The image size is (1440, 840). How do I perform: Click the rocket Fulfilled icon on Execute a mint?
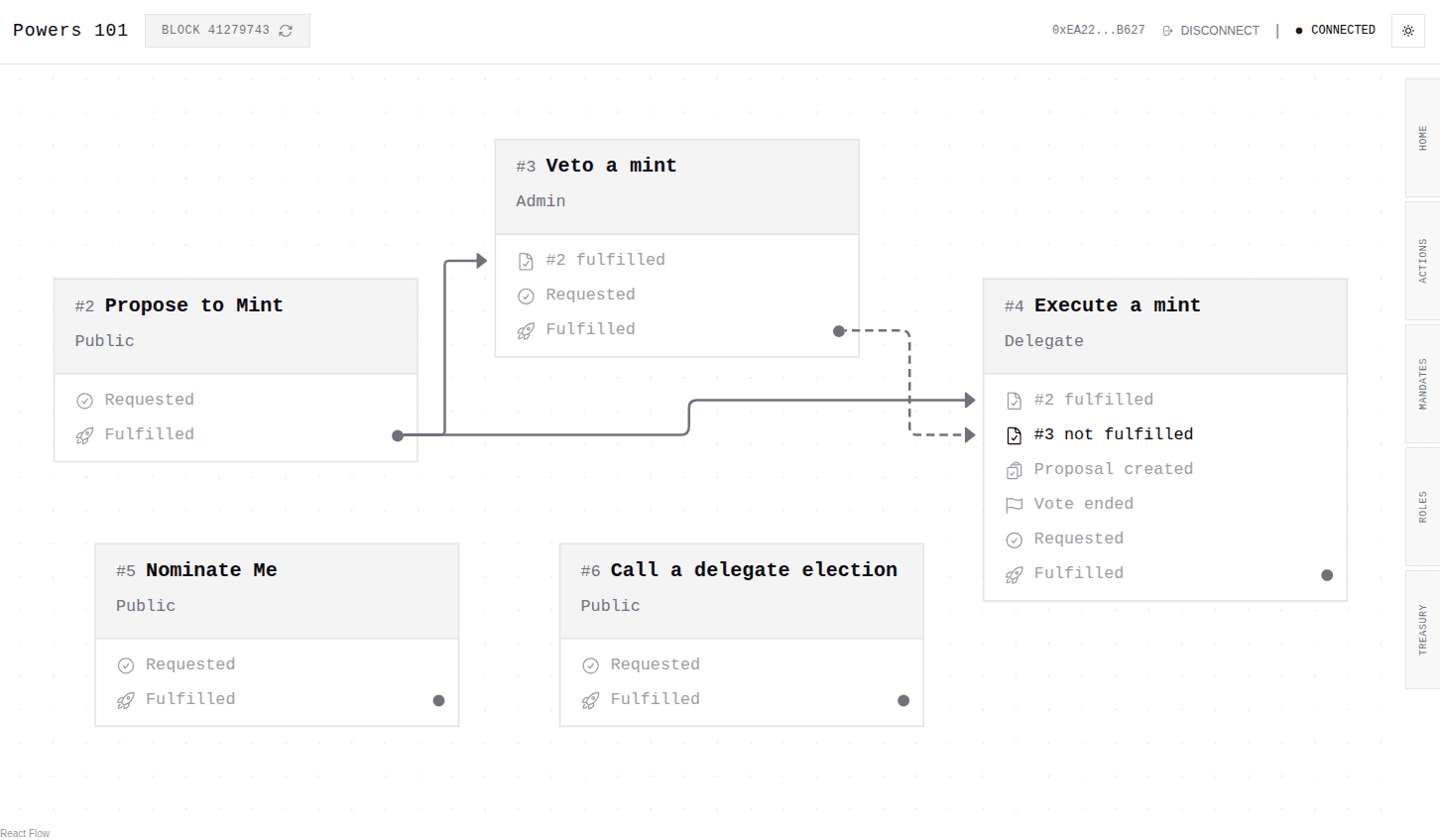(x=1014, y=573)
